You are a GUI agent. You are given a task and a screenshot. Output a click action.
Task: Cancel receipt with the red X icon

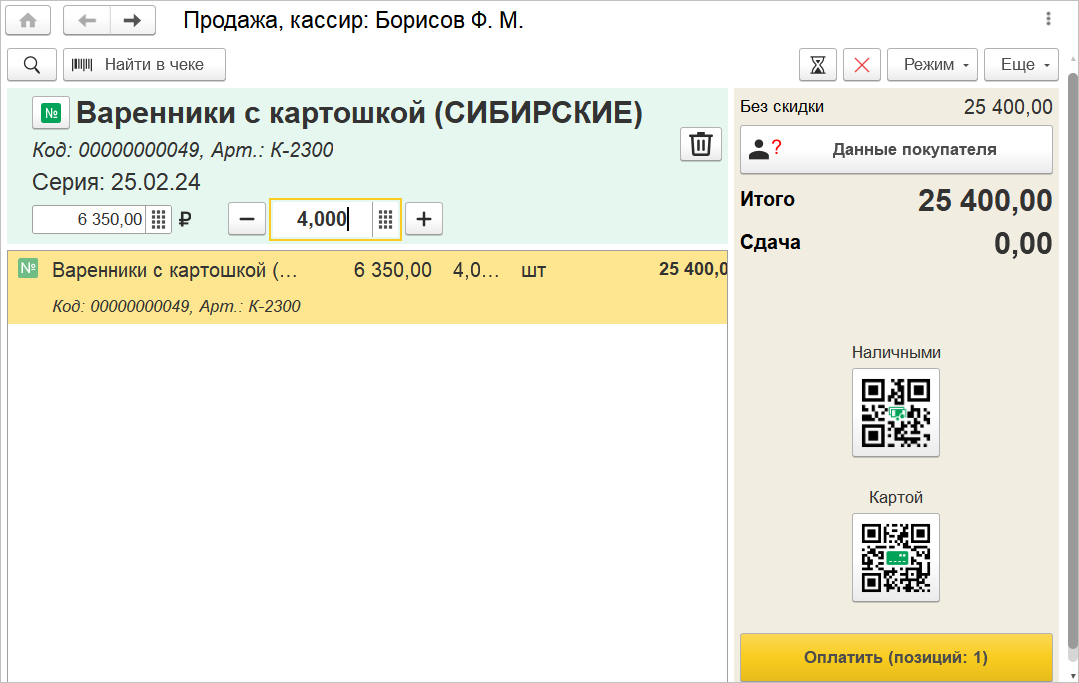[x=862, y=65]
